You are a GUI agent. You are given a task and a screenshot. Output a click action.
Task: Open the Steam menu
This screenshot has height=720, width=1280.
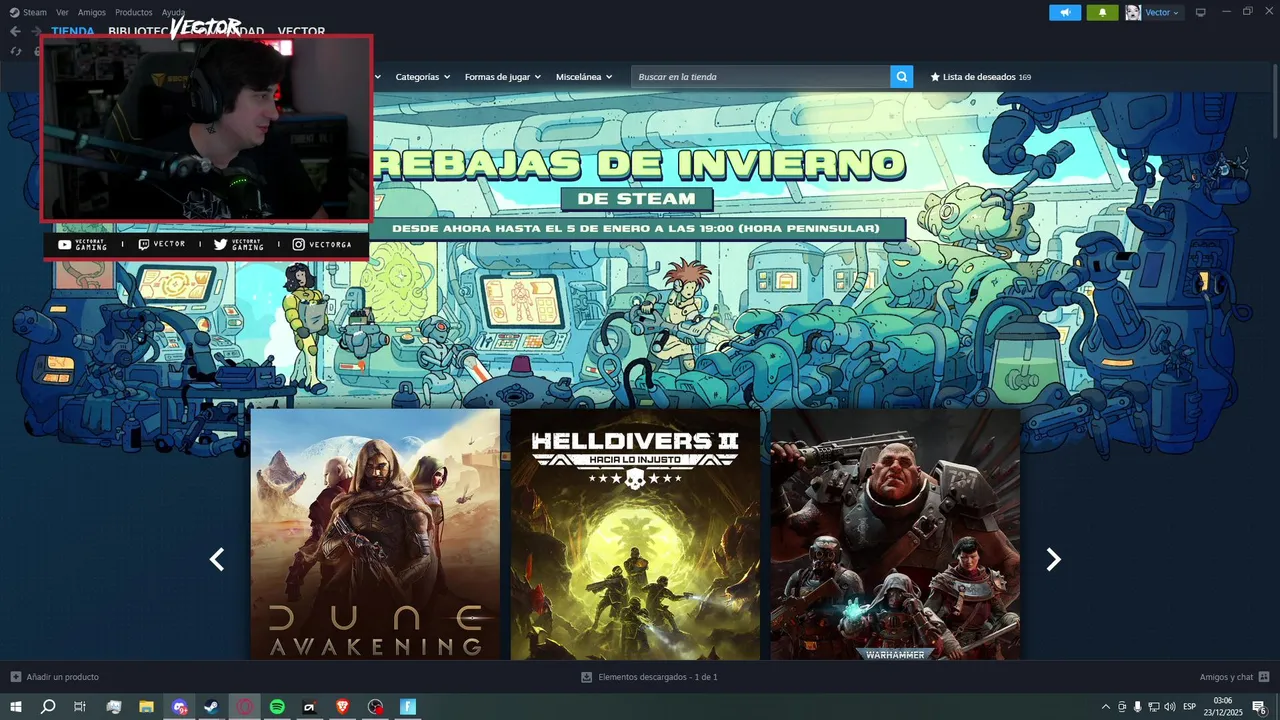point(29,12)
